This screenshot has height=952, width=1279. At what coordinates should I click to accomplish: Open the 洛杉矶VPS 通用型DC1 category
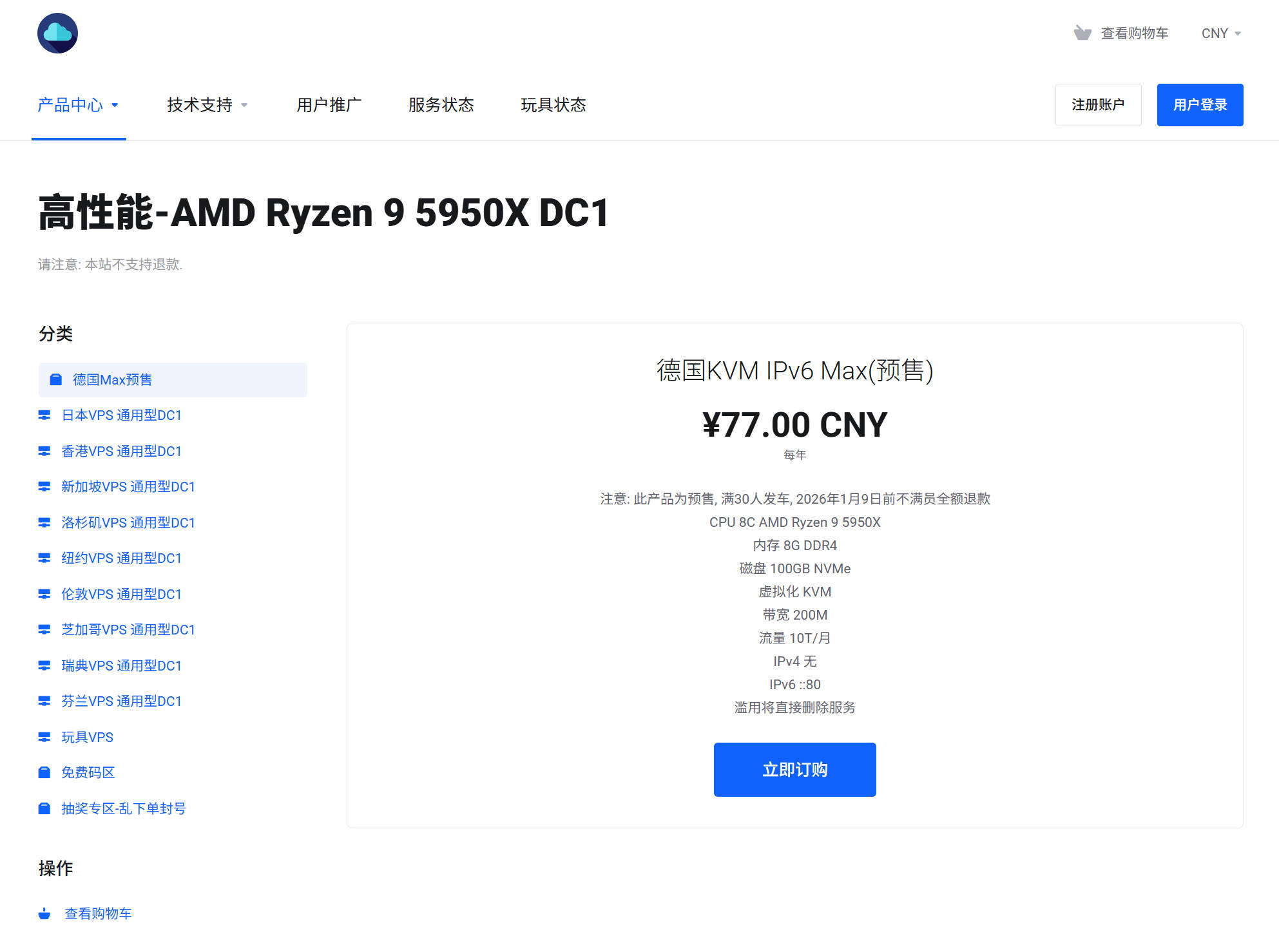(x=128, y=522)
